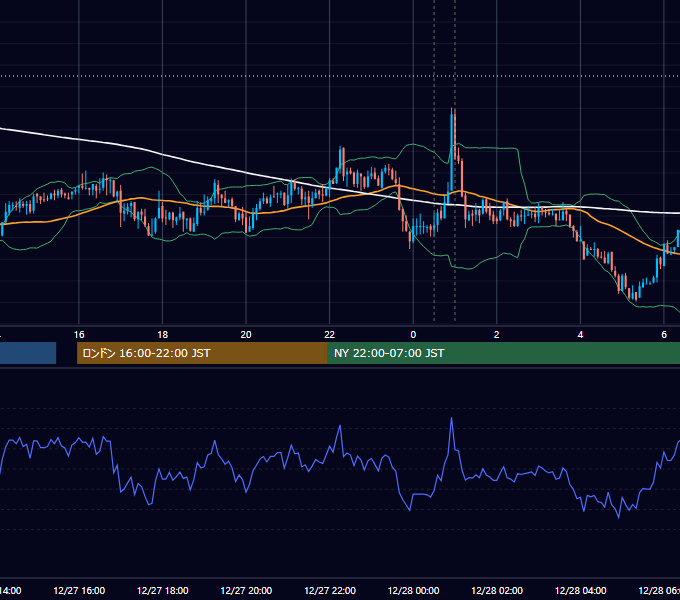Click hour label 0 on chart axis
The width and height of the screenshot is (680, 600).
point(413,335)
